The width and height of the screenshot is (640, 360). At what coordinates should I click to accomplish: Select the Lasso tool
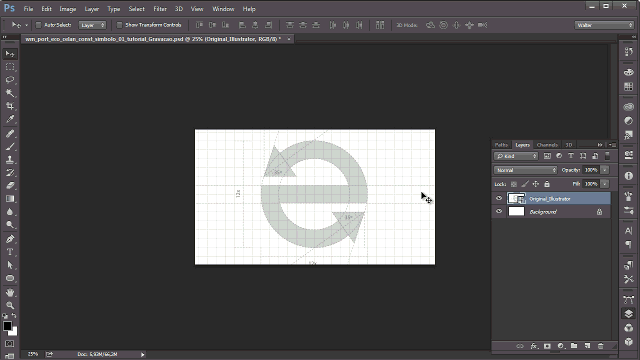click(10, 80)
